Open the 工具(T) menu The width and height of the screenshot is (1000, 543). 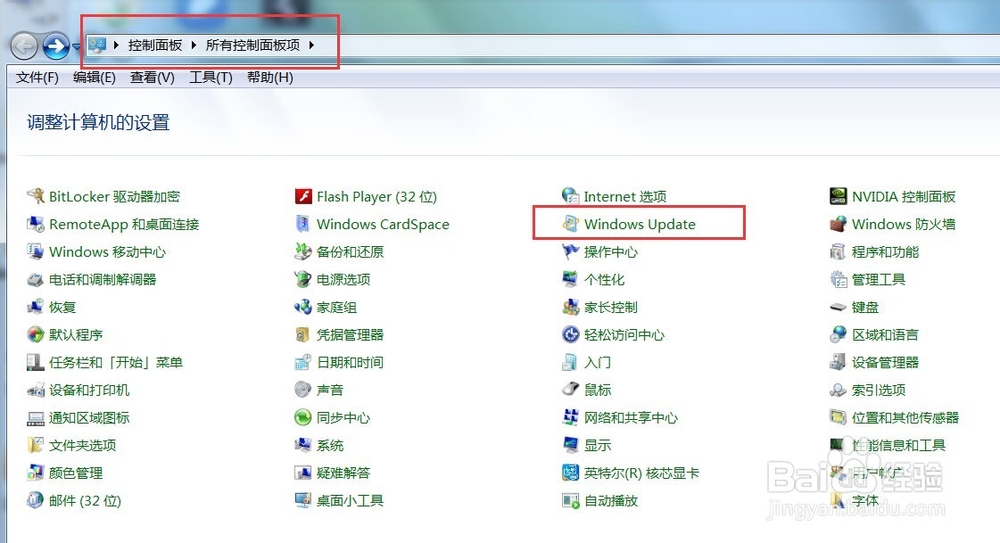[x=211, y=78]
